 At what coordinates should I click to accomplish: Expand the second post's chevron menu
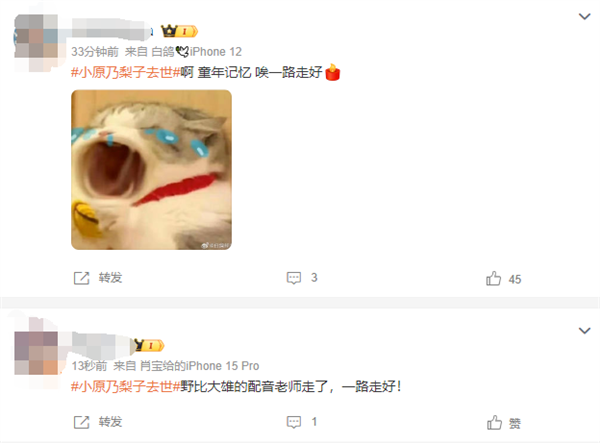[584, 331]
